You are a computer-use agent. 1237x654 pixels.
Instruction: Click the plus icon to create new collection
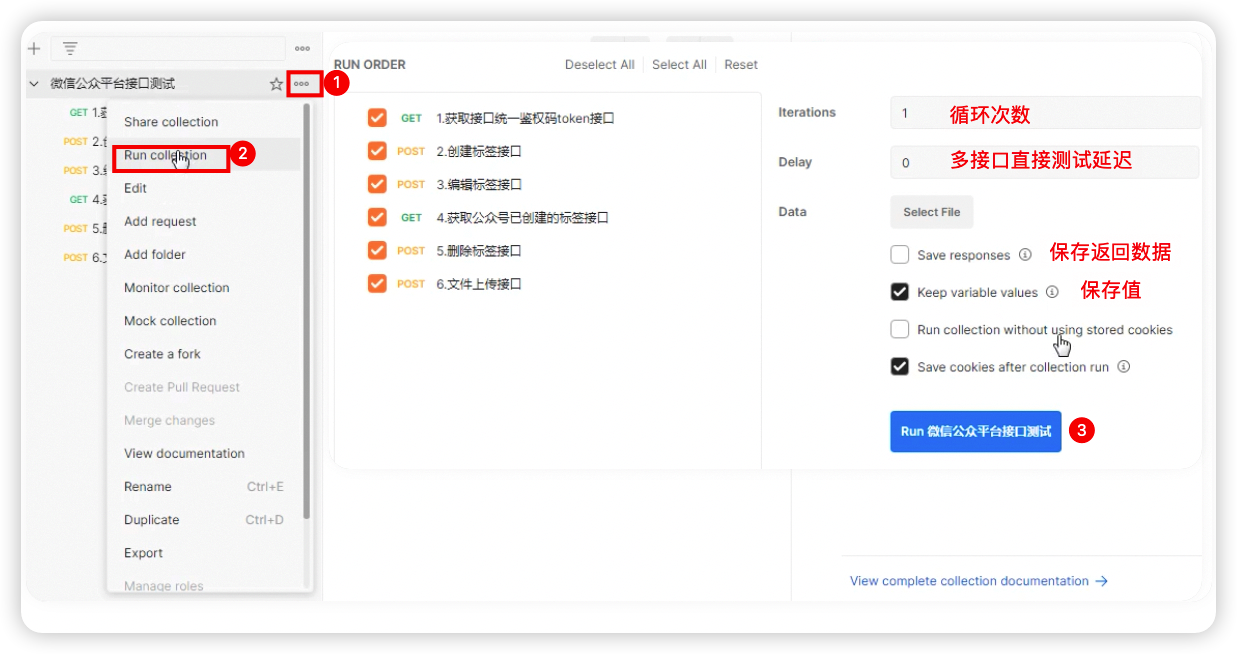point(34,48)
